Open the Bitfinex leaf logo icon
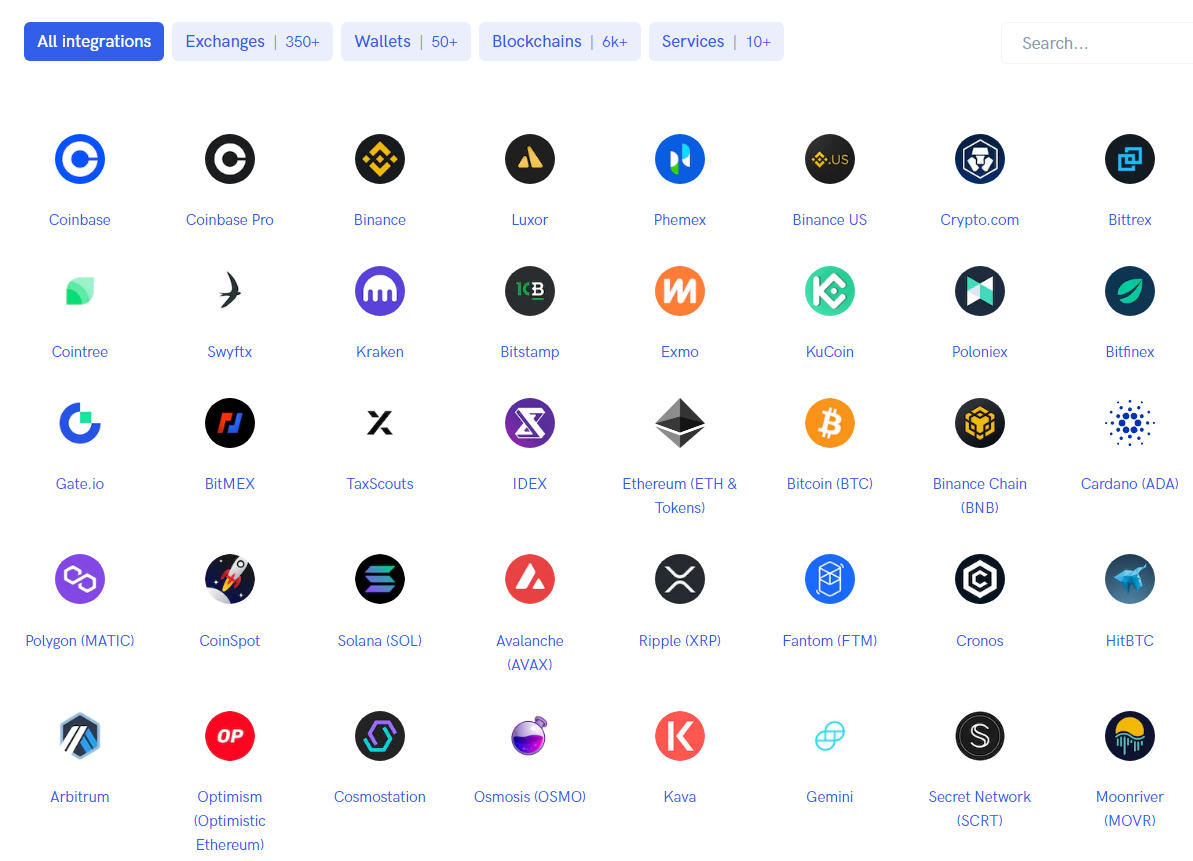The width and height of the screenshot is (1193, 861). (1129, 291)
